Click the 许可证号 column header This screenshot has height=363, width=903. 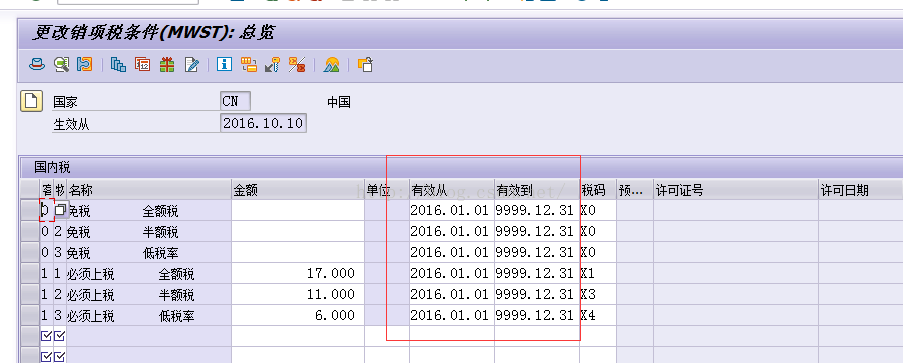(x=736, y=190)
